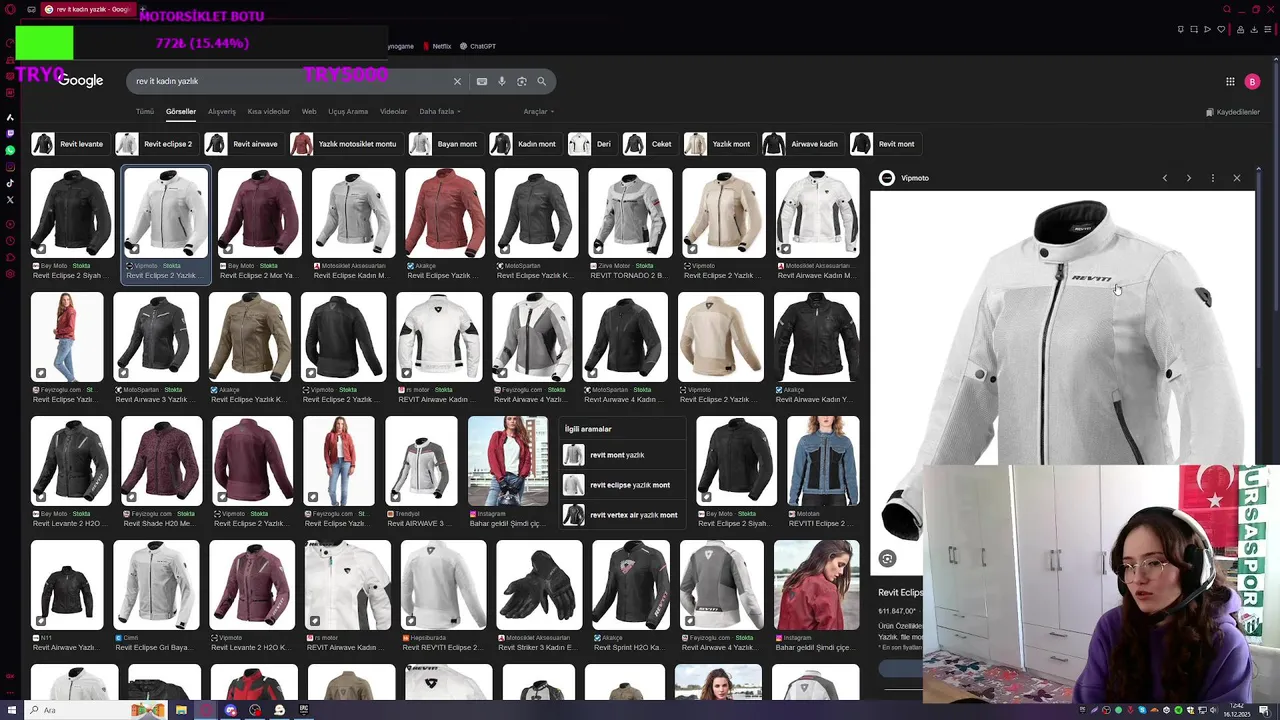Open Opera easy setup menu icon

tap(1267, 29)
